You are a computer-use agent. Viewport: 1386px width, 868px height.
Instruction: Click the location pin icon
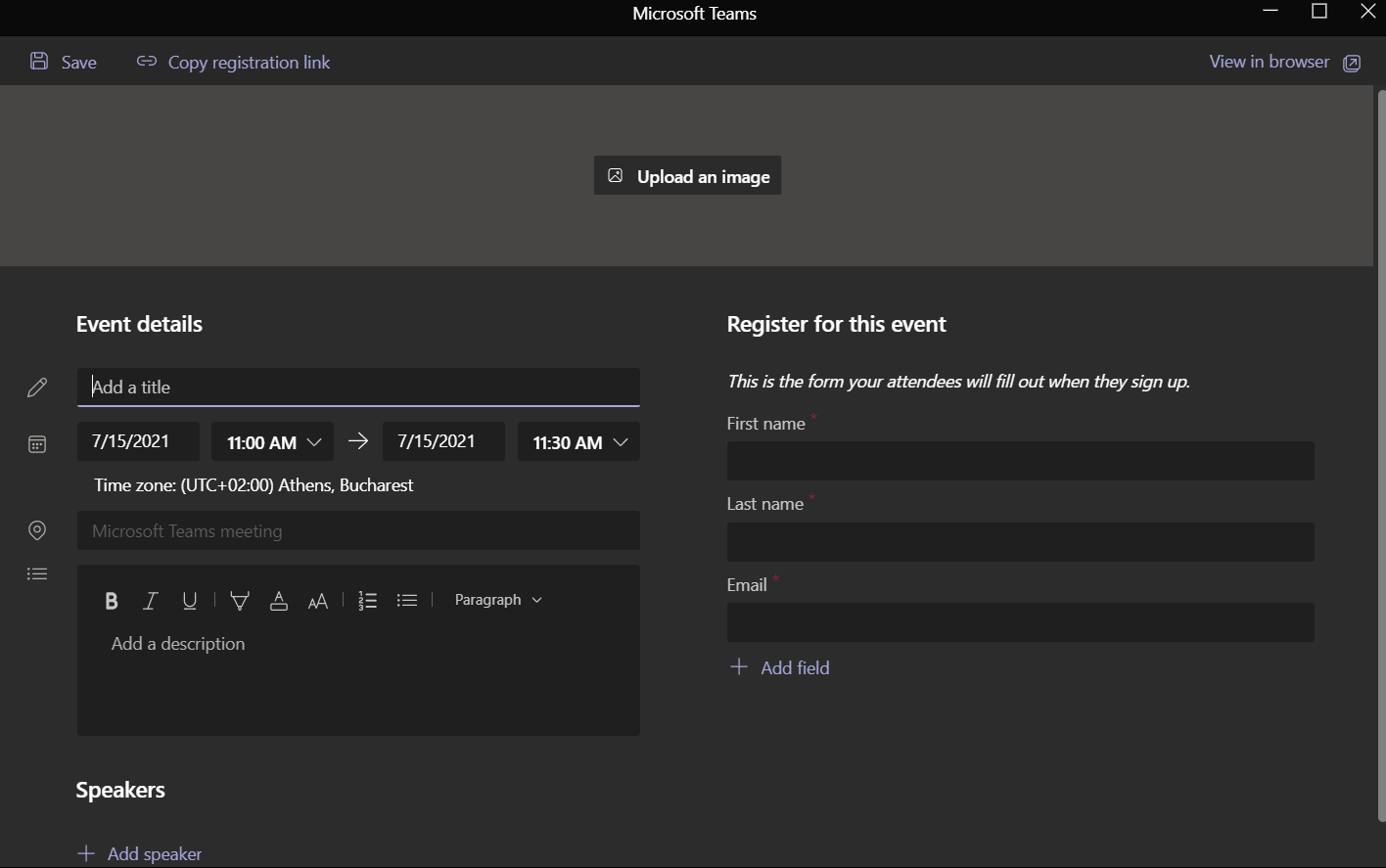pos(37,530)
